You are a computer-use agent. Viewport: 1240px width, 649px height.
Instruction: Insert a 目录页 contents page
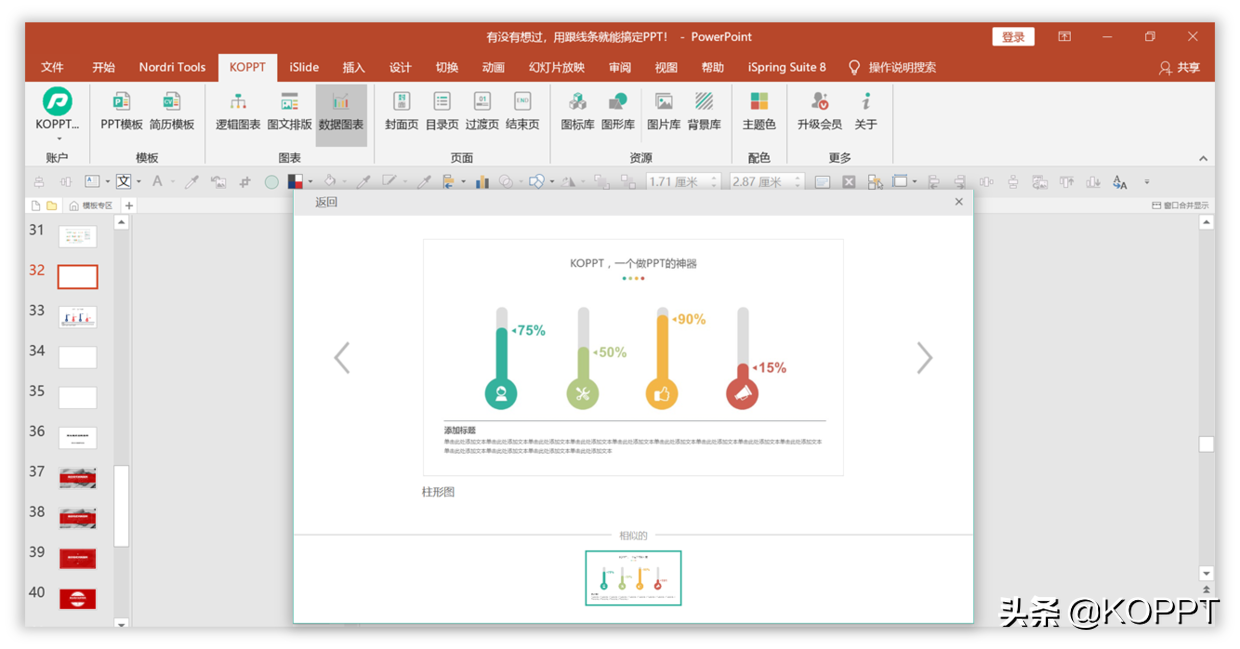442,111
